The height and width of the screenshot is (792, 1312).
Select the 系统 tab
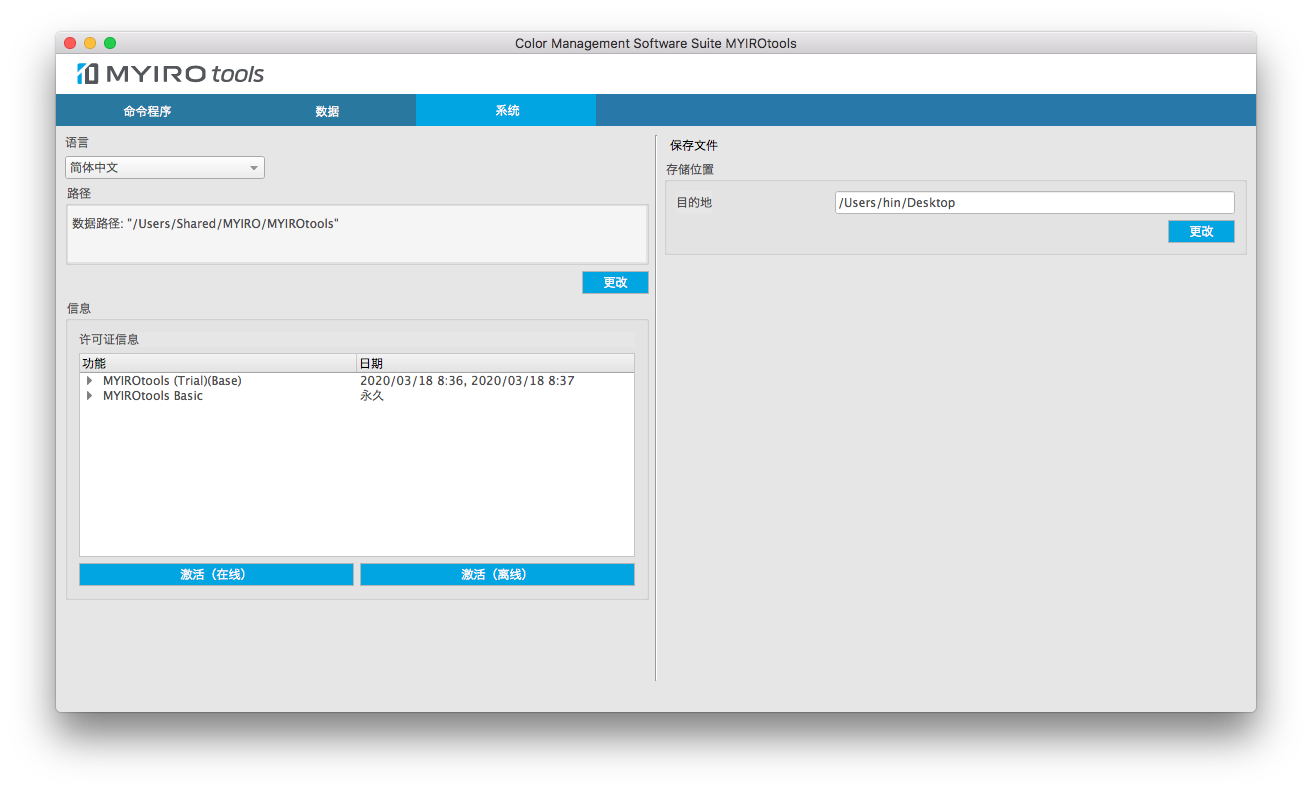(x=507, y=110)
